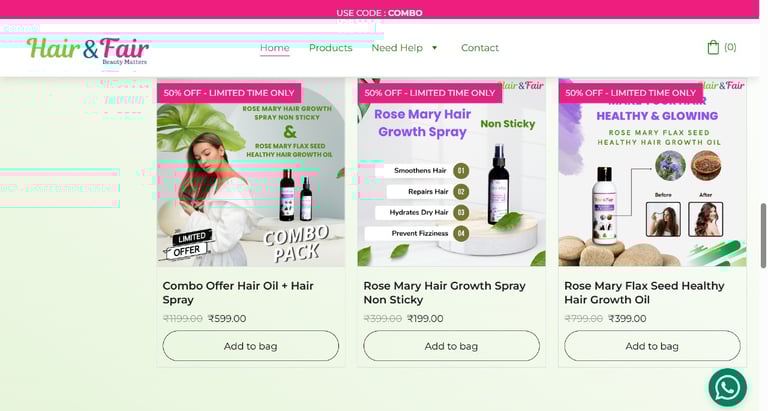This screenshot has width=768, height=411.
Task: Open Rose Mary Flax Seed Healthy Hair Growth Oil title
Action: pos(644,292)
